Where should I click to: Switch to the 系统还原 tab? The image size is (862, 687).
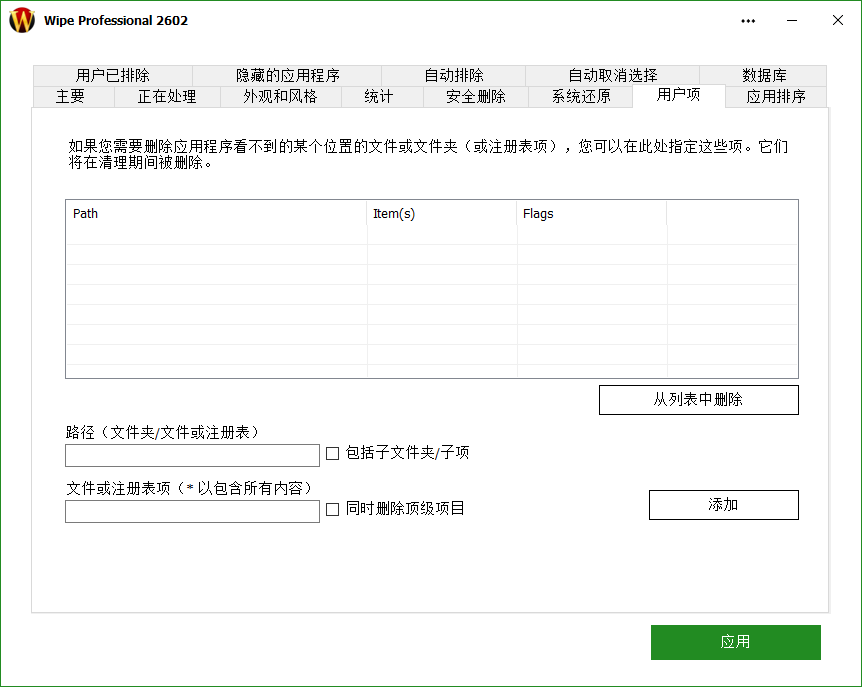click(580, 97)
